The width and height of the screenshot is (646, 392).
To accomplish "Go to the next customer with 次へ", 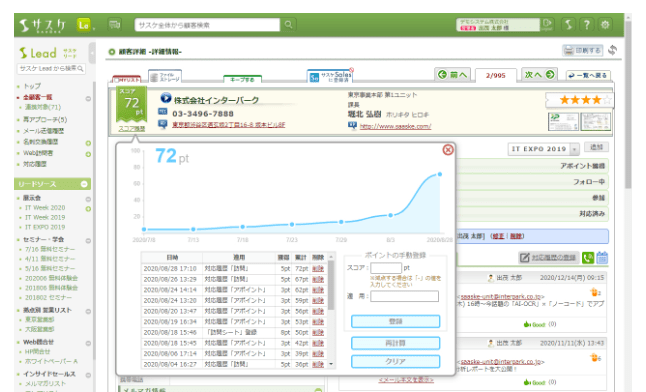I will click(x=539, y=75).
